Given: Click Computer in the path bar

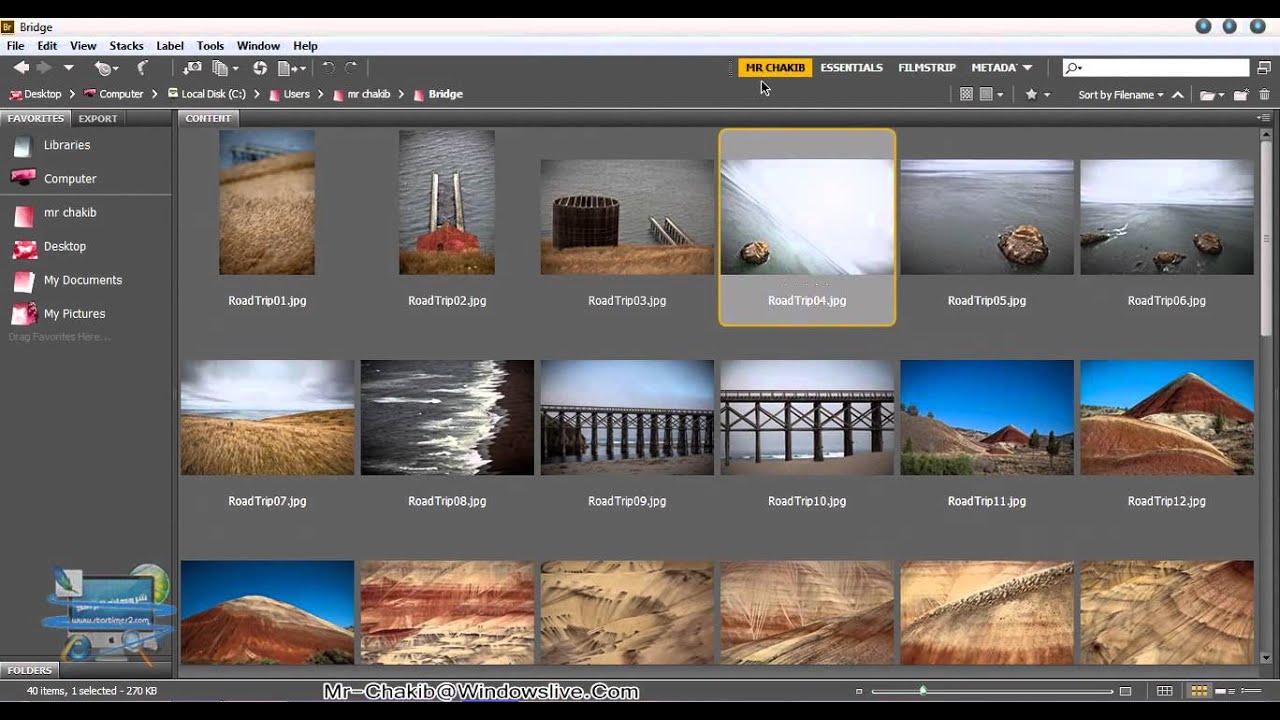Looking at the screenshot, I should coord(121,94).
